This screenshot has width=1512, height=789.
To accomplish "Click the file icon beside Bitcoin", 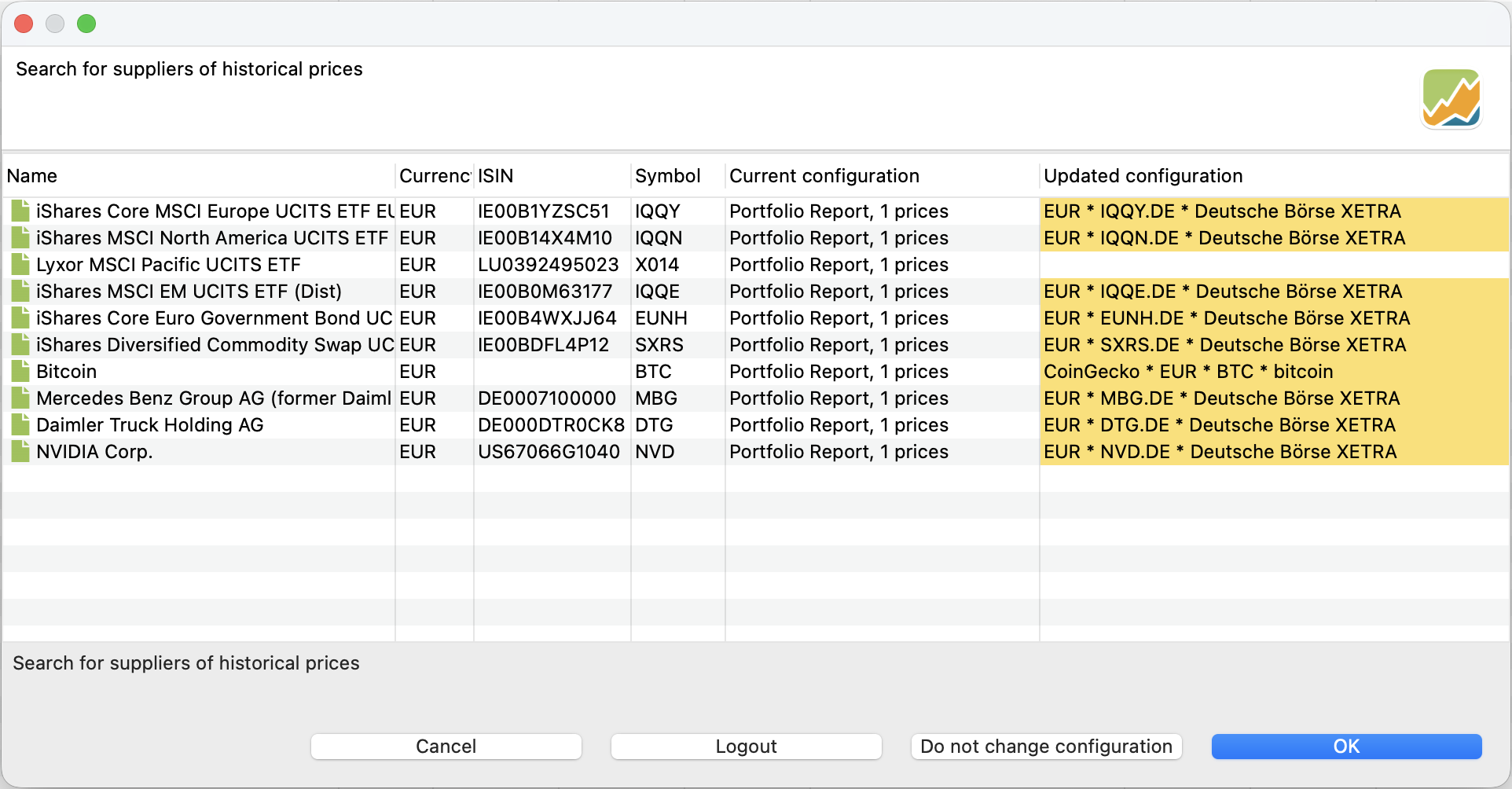I will pos(20,372).
